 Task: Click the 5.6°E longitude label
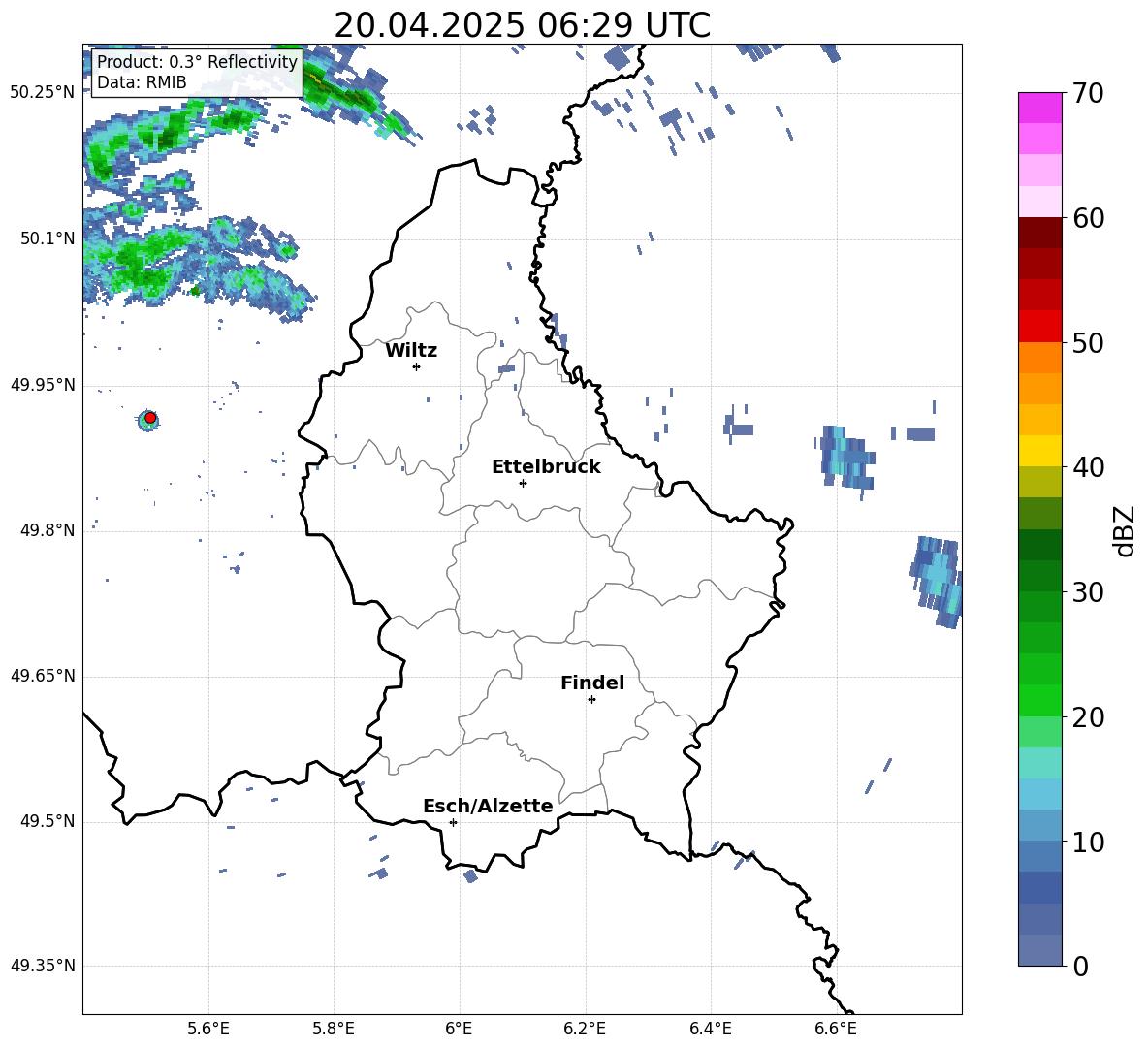click(x=208, y=1029)
